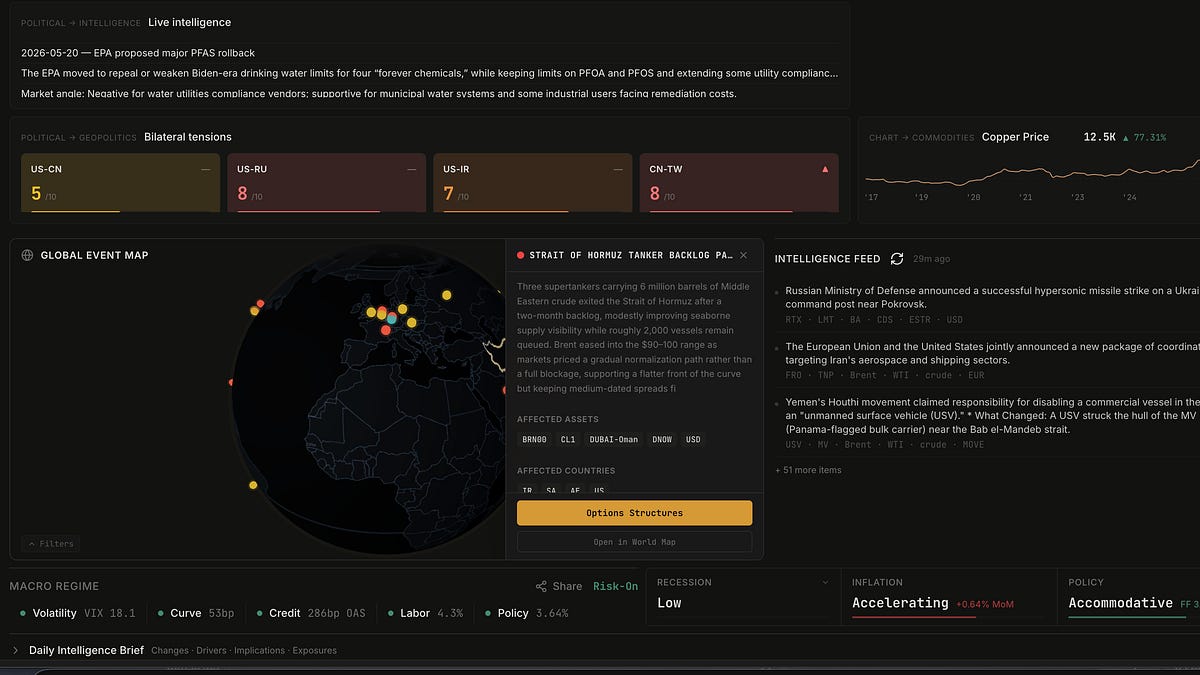
Task: Click the TNP ticker tag in the feed
Action: [825, 375]
